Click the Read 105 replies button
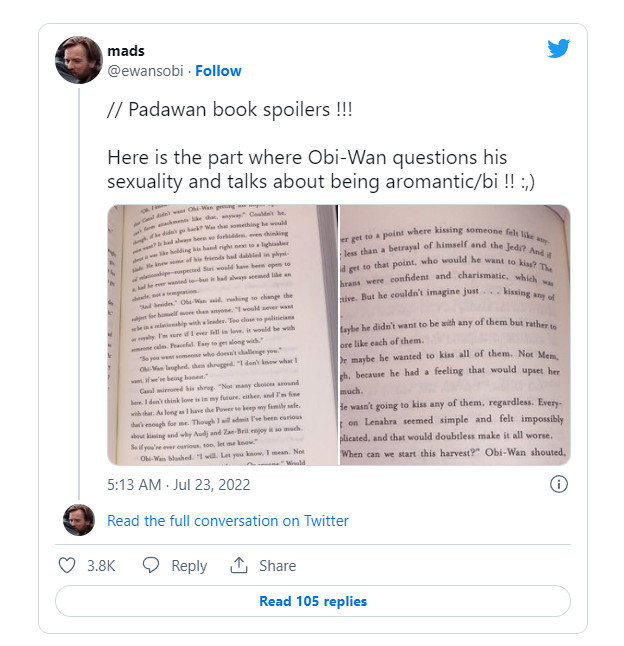Screen dimensions: 624x646 (x=313, y=601)
